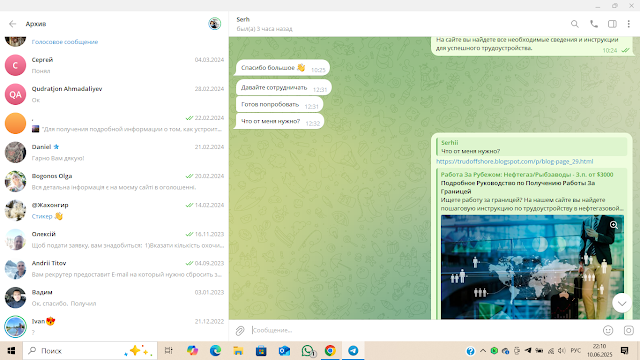Open the Qudratjon Ahmadaliyev chat

[114, 94]
